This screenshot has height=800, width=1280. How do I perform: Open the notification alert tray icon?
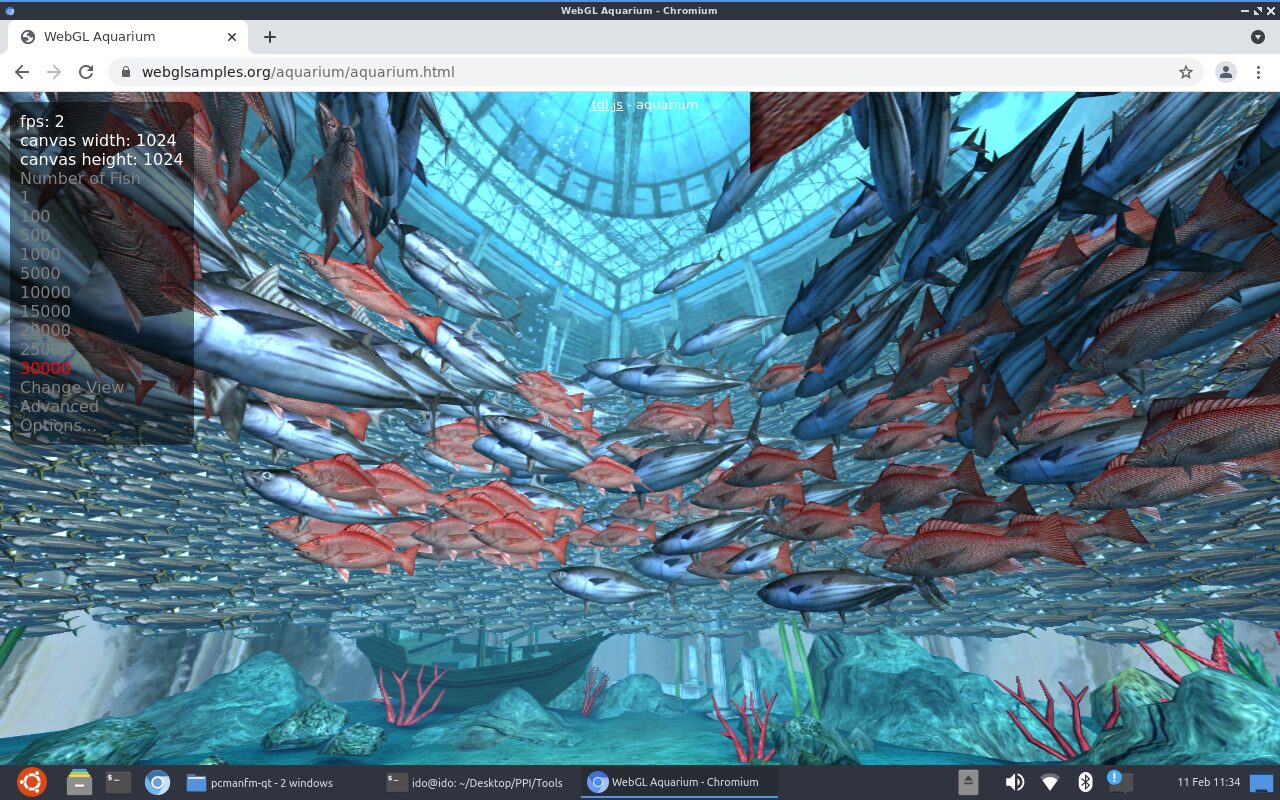[1120, 781]
